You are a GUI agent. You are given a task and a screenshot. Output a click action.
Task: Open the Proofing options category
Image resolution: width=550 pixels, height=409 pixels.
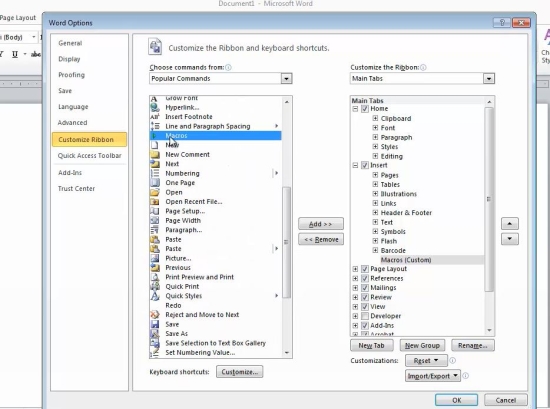(x=72, y=75)
